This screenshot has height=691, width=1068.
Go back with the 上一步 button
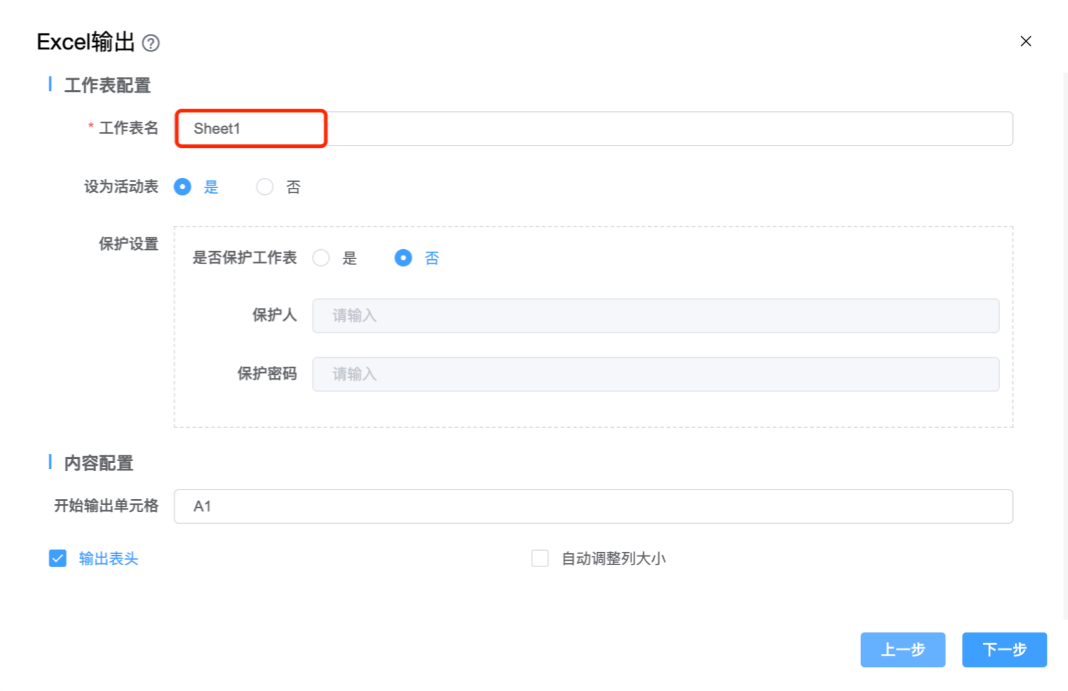point(902,650)
